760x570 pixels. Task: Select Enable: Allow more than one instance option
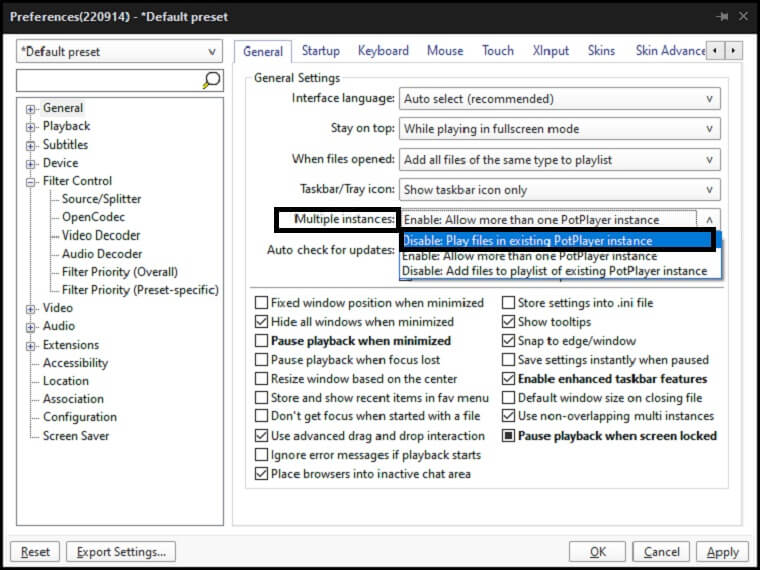click(x=560, y=256)
